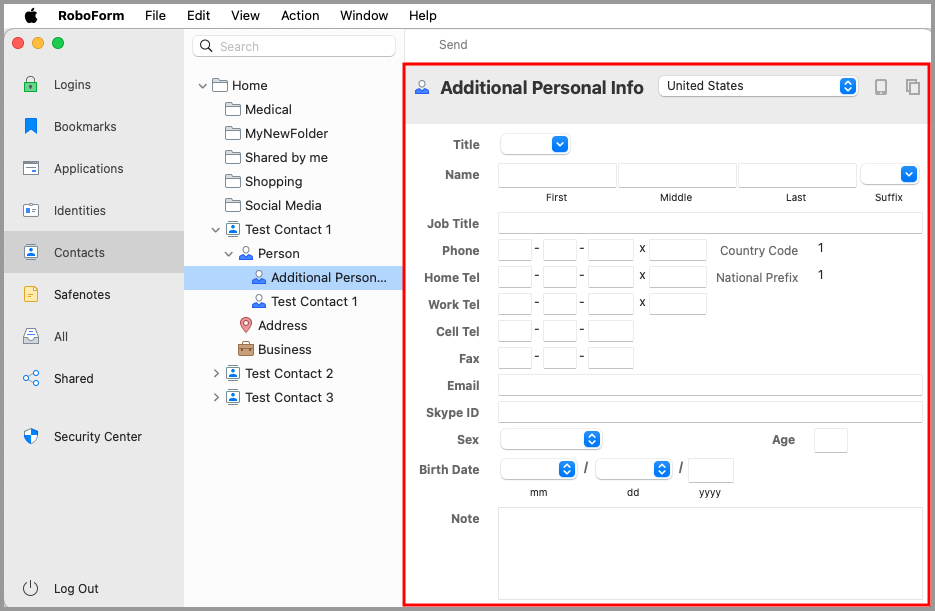Click the Phone extension field after x
Screen dimensions: 935x611
point(678,250)
